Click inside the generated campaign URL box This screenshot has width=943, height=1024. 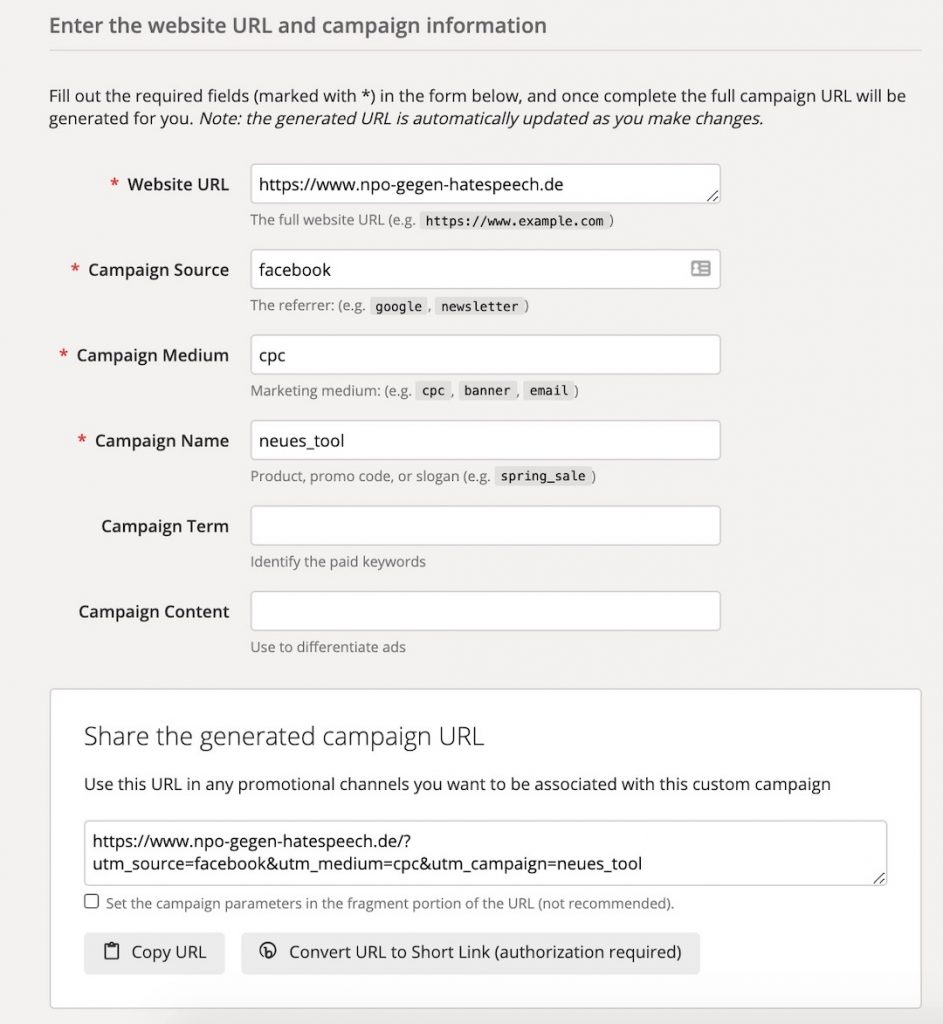485,852
